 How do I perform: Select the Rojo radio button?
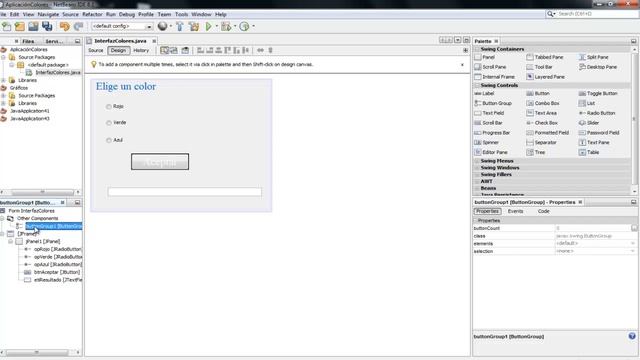tap(114, 107)
